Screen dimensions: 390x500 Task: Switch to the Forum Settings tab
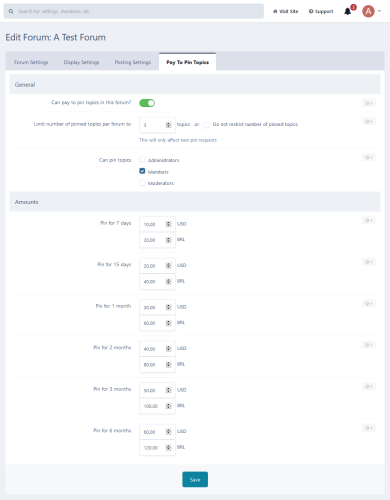31,62
